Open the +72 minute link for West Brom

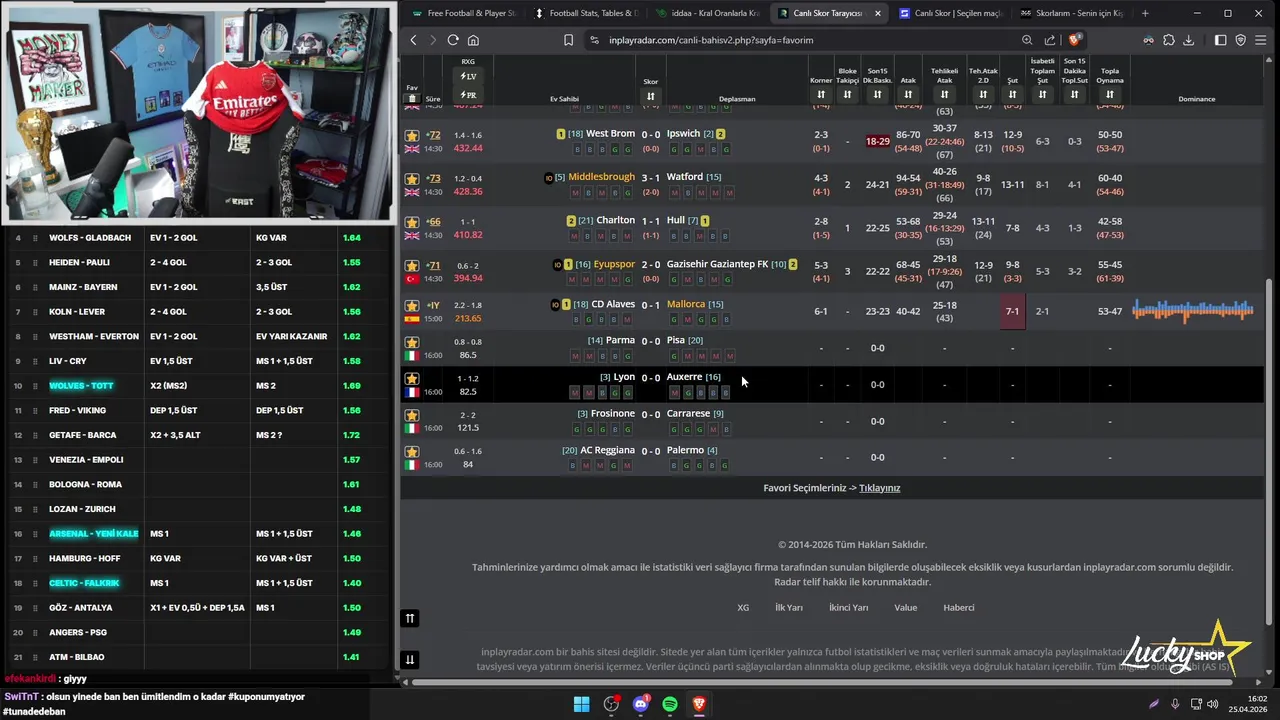click(433, 135)
